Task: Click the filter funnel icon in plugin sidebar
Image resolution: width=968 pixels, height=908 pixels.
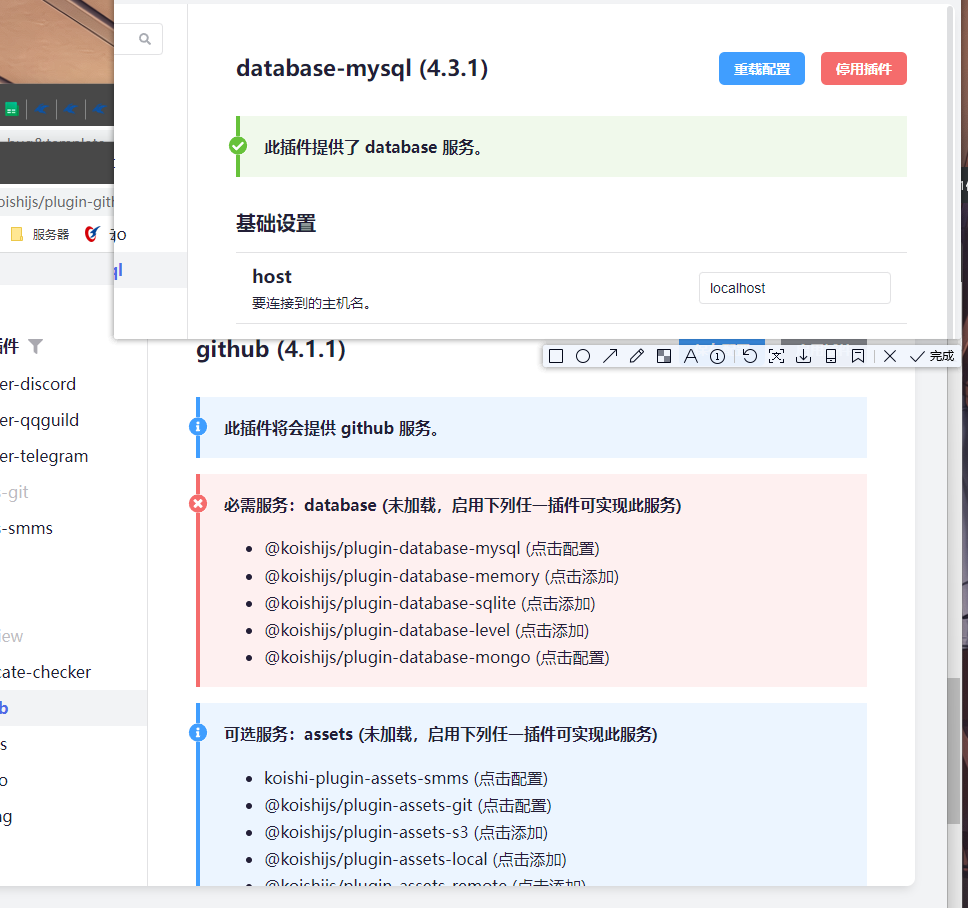Action: point(36,346)
